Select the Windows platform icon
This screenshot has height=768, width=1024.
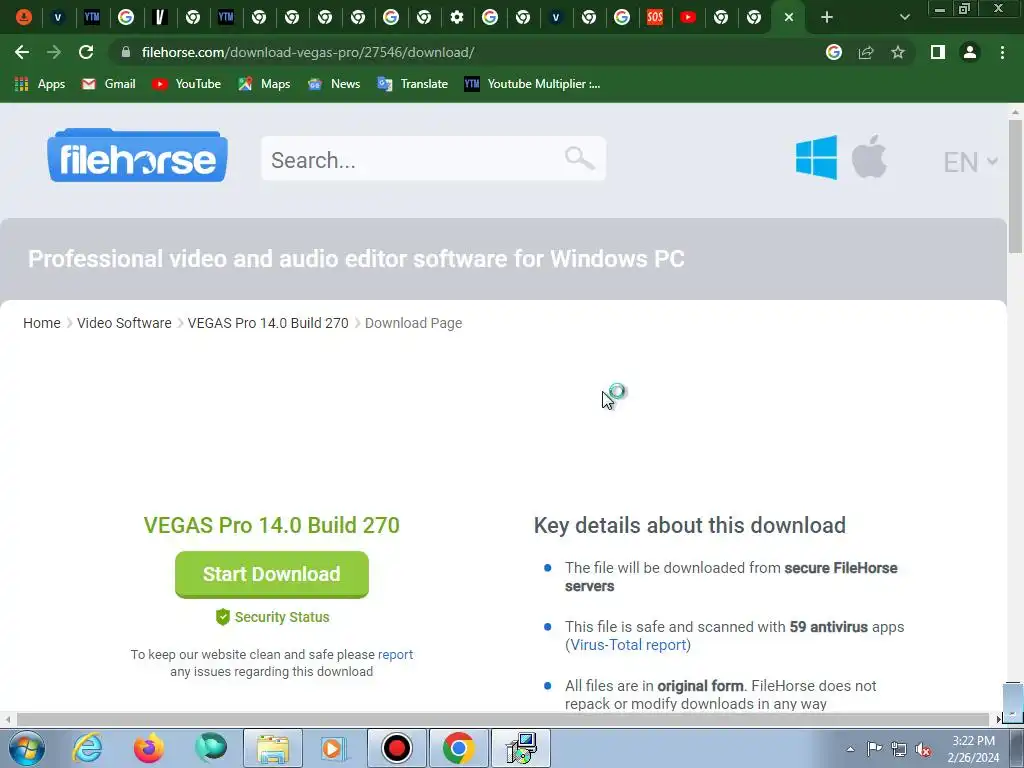pos(816,157)
